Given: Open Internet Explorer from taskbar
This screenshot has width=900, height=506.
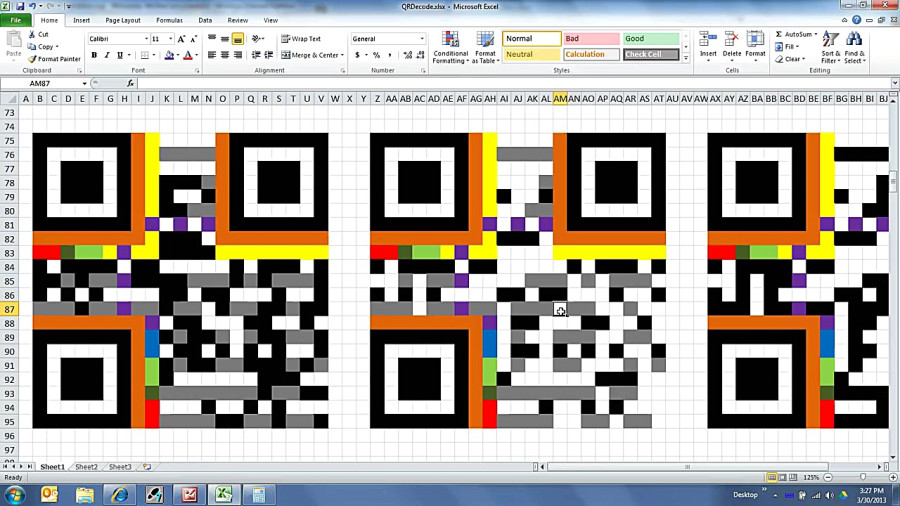Looking at the screenshot, I should [119, 495].
